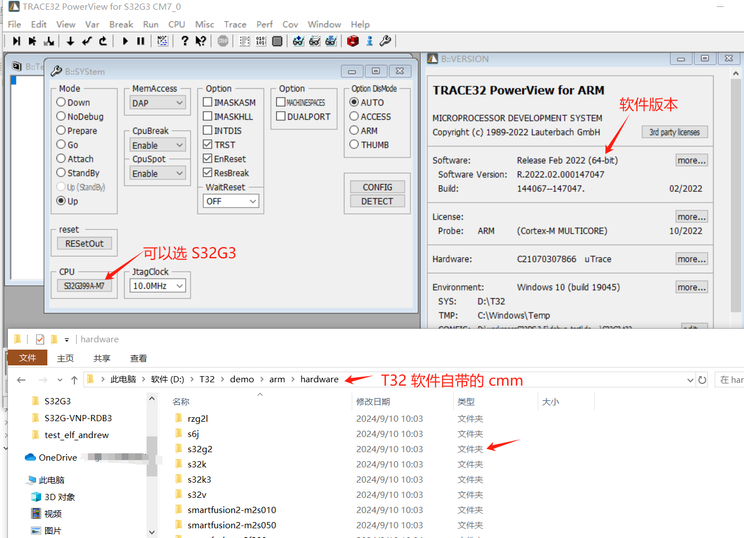This screenshot has height=538, width=744.
Task: Click the wrench system settings toolbar icon
Action: 385,41
